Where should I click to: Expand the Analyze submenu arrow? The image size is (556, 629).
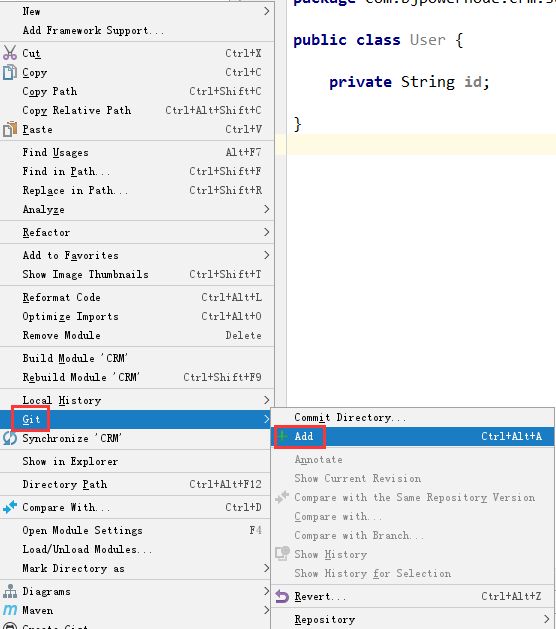pyautogui.click(x=267, y=209)
